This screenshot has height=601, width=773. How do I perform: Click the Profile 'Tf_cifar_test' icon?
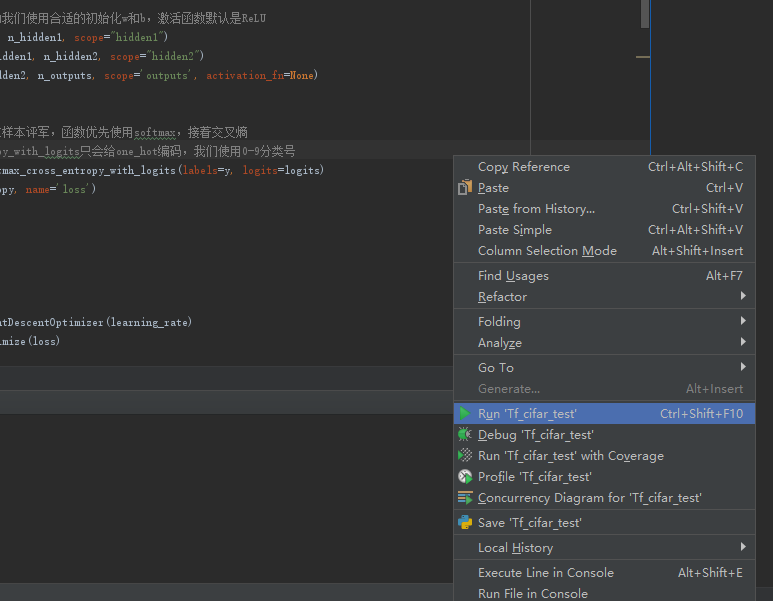[465, 477]
